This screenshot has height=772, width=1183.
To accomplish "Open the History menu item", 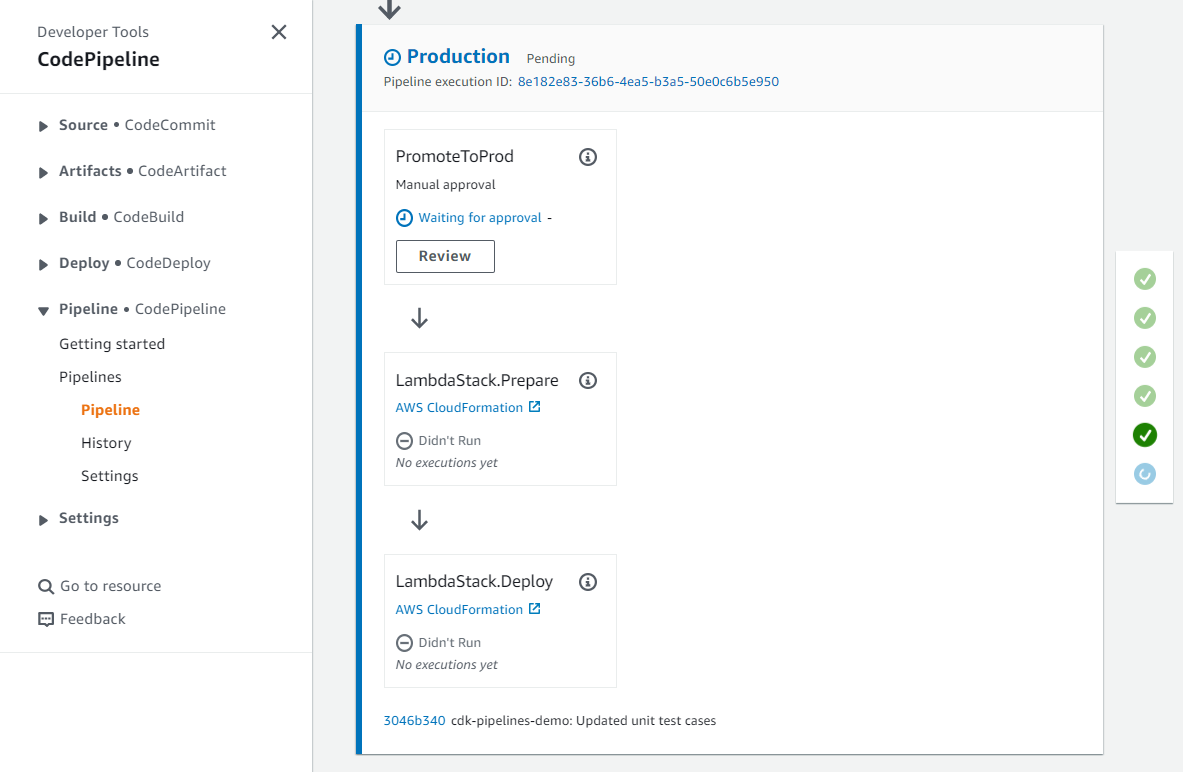I will [x=106, y=443].
